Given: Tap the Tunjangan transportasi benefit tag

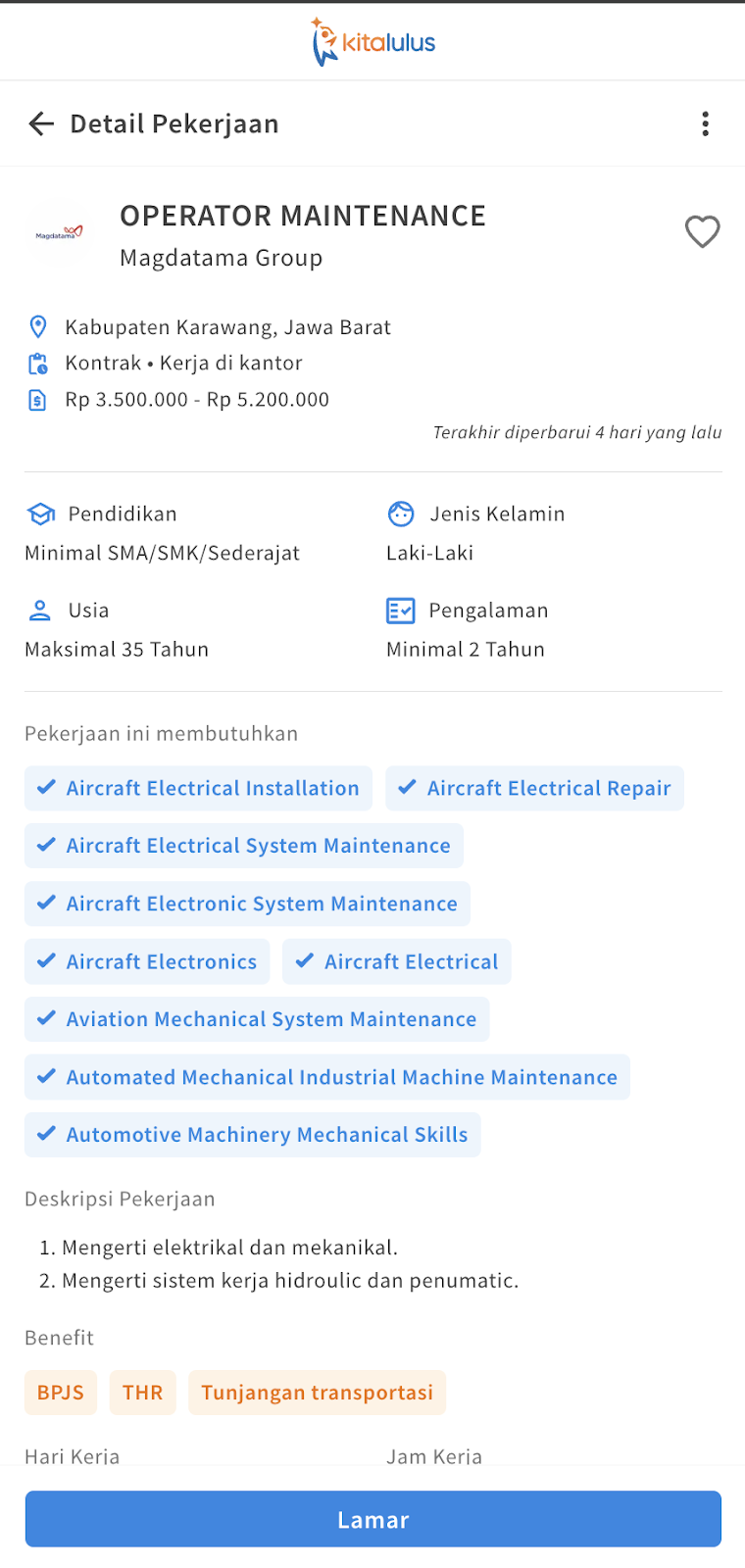Looking at the screenshot, I should 317,1393.
